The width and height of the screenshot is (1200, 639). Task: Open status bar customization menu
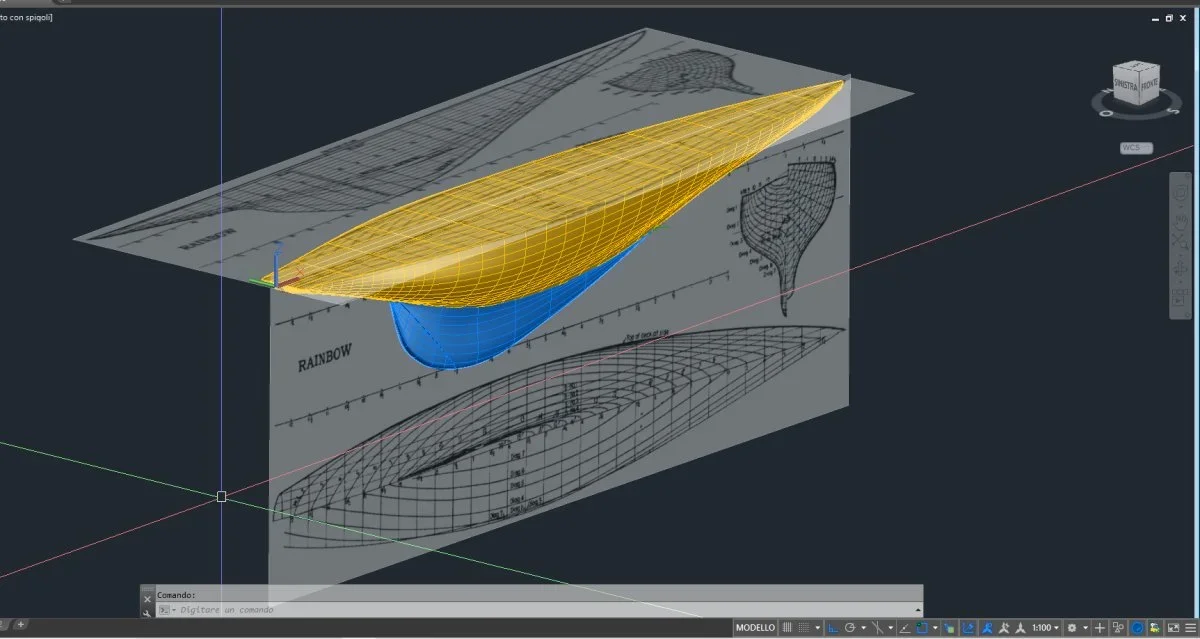(1191, 628)
